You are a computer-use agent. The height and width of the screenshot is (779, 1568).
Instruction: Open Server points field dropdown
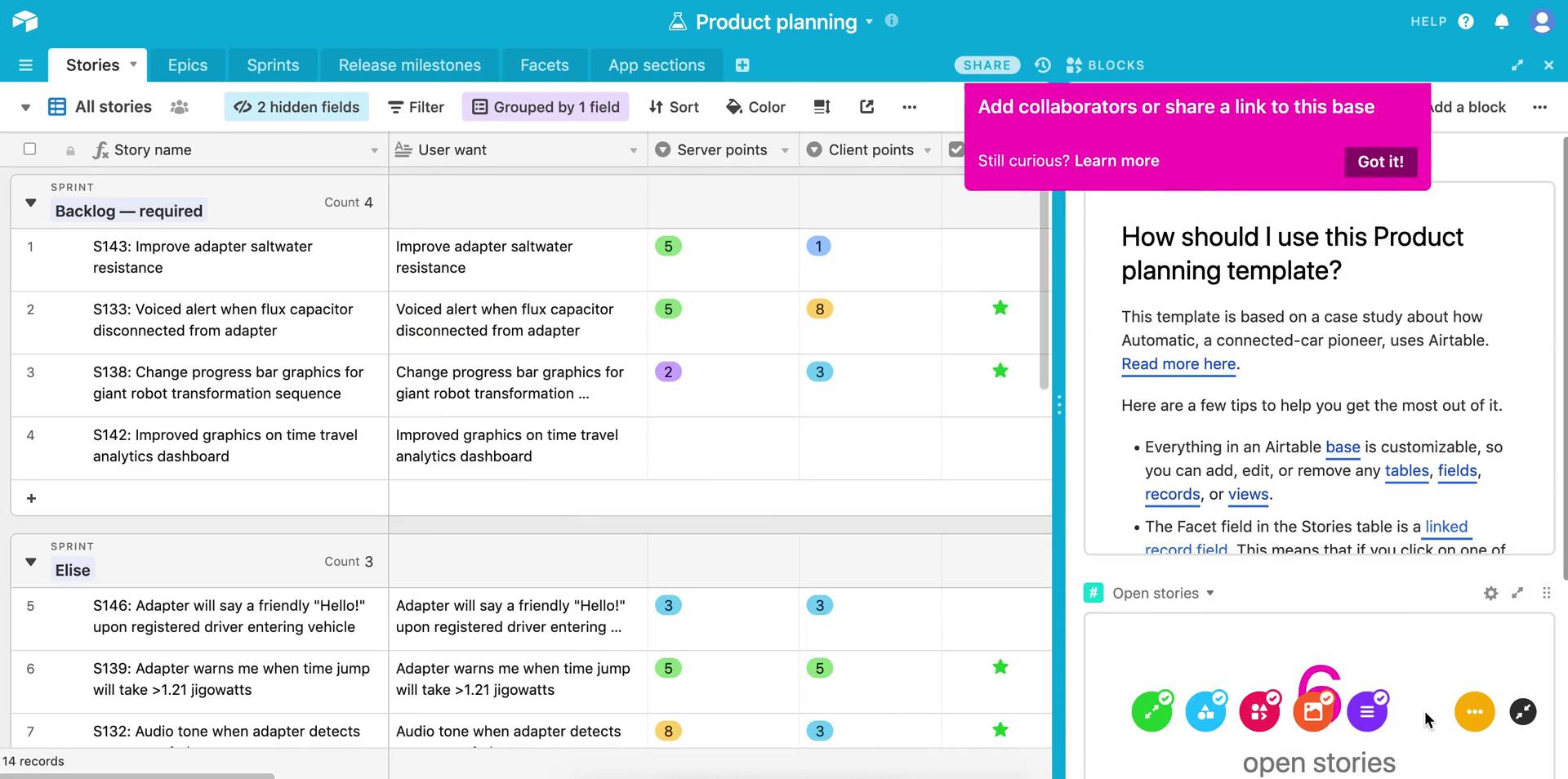coord(785,150)
